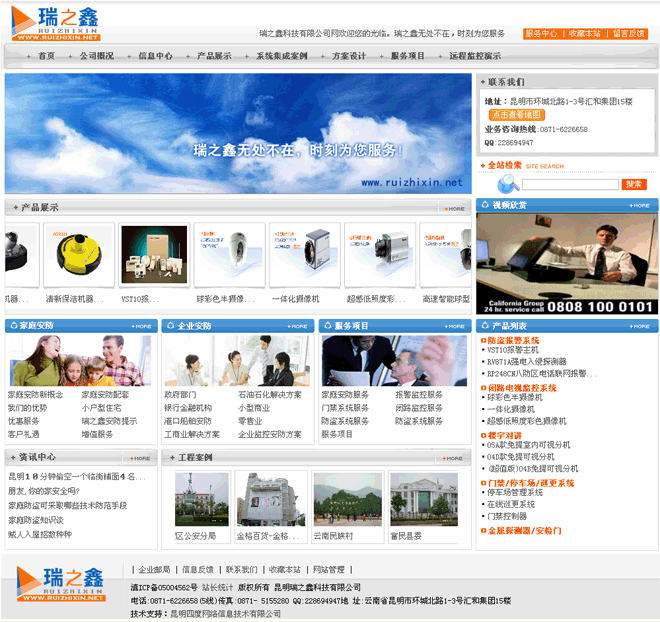Click MORE in the 家庭安防 header

[x=141, y=327]
